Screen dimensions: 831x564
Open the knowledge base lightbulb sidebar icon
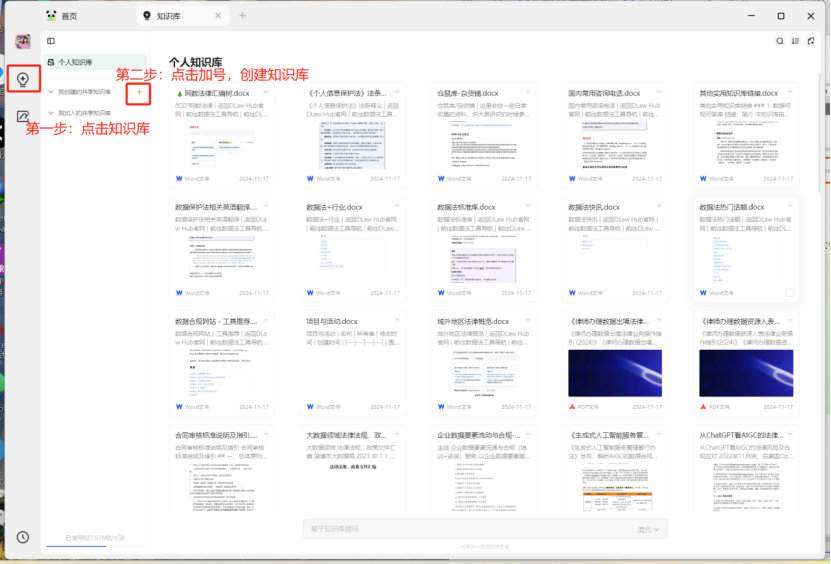click(x=22, y=78)
